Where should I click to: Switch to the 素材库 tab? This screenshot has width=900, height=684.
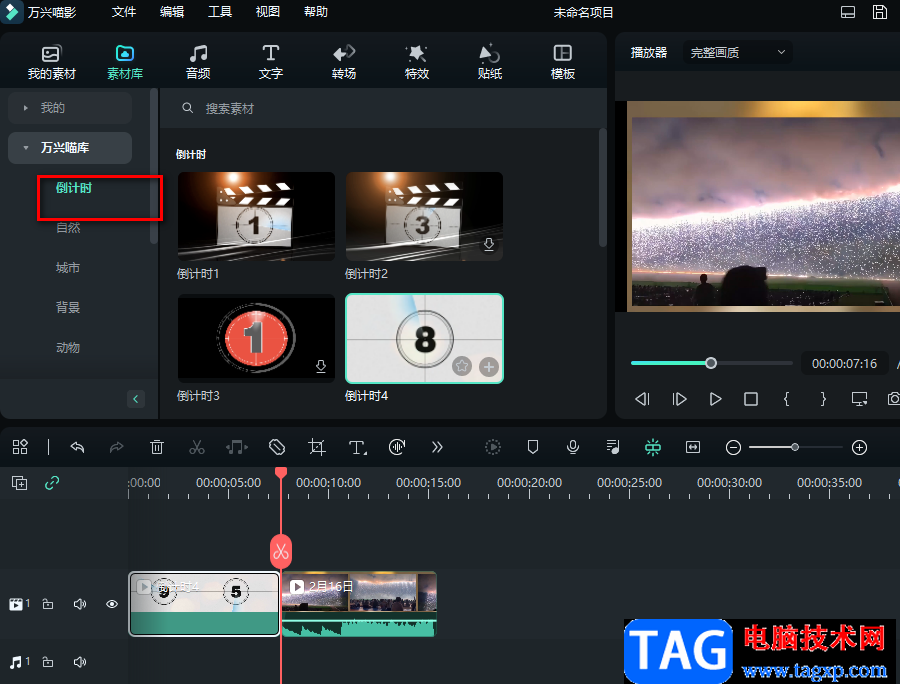[x=125, y=62]
